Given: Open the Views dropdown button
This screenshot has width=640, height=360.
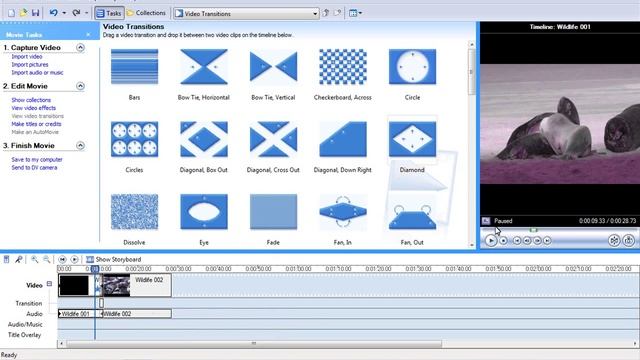Looking at the screenshot, I should pyautogui.click(x=356, y=13).
